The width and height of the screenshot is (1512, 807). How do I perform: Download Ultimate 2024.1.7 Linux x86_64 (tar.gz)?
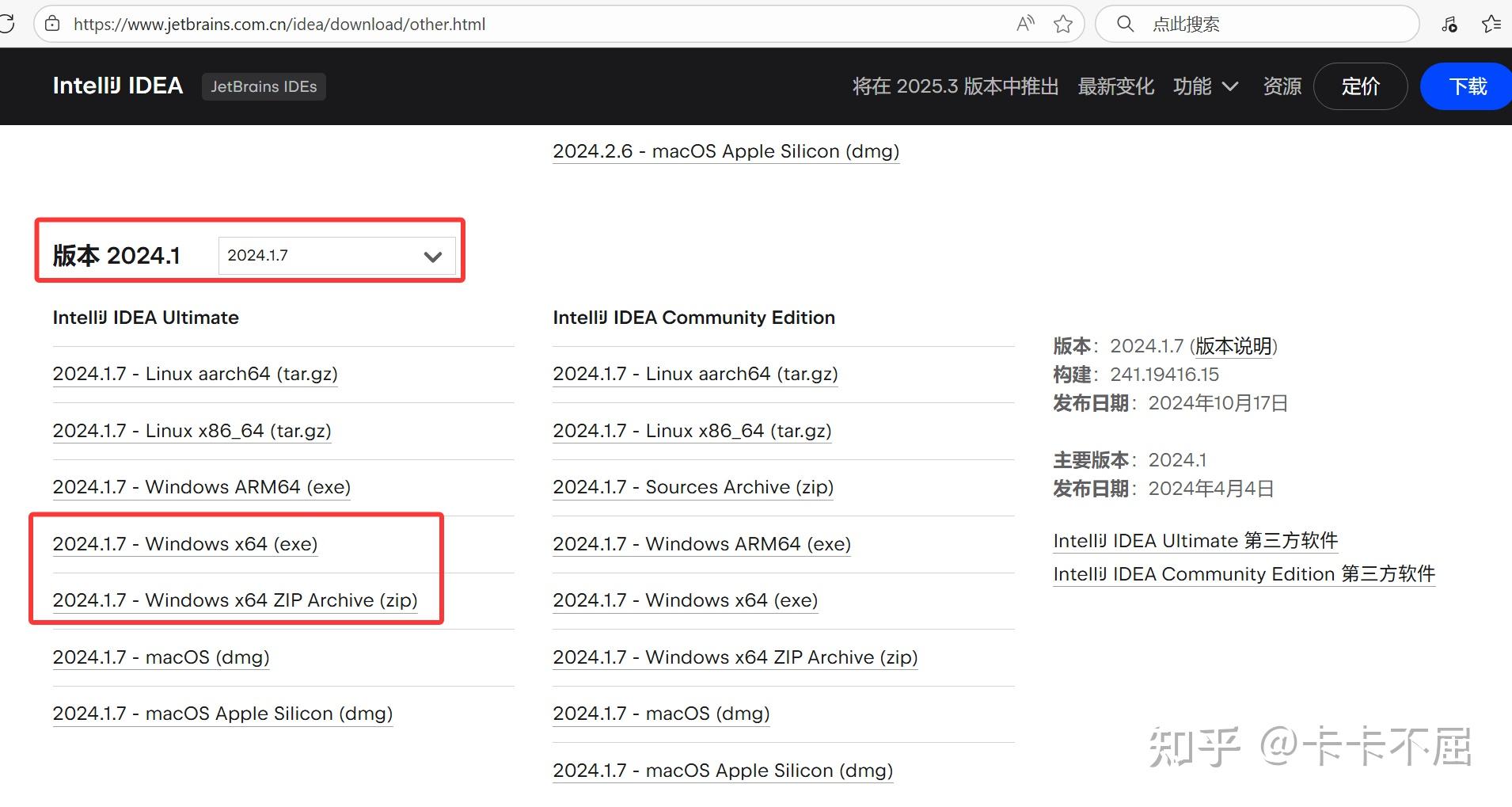click(192, 431)
